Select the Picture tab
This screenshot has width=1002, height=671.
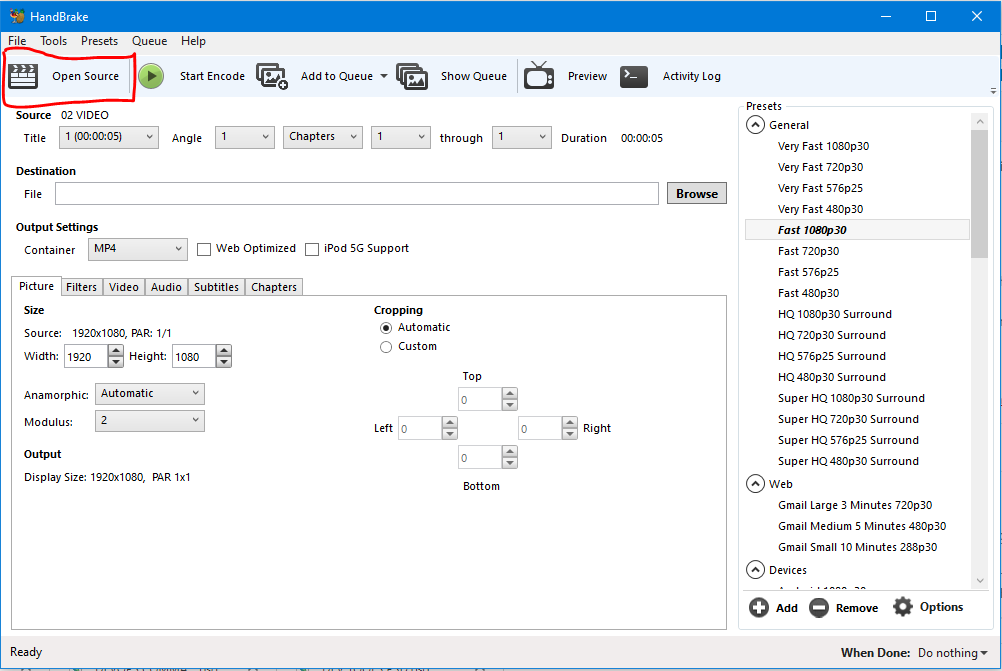[x=36, y=286]
